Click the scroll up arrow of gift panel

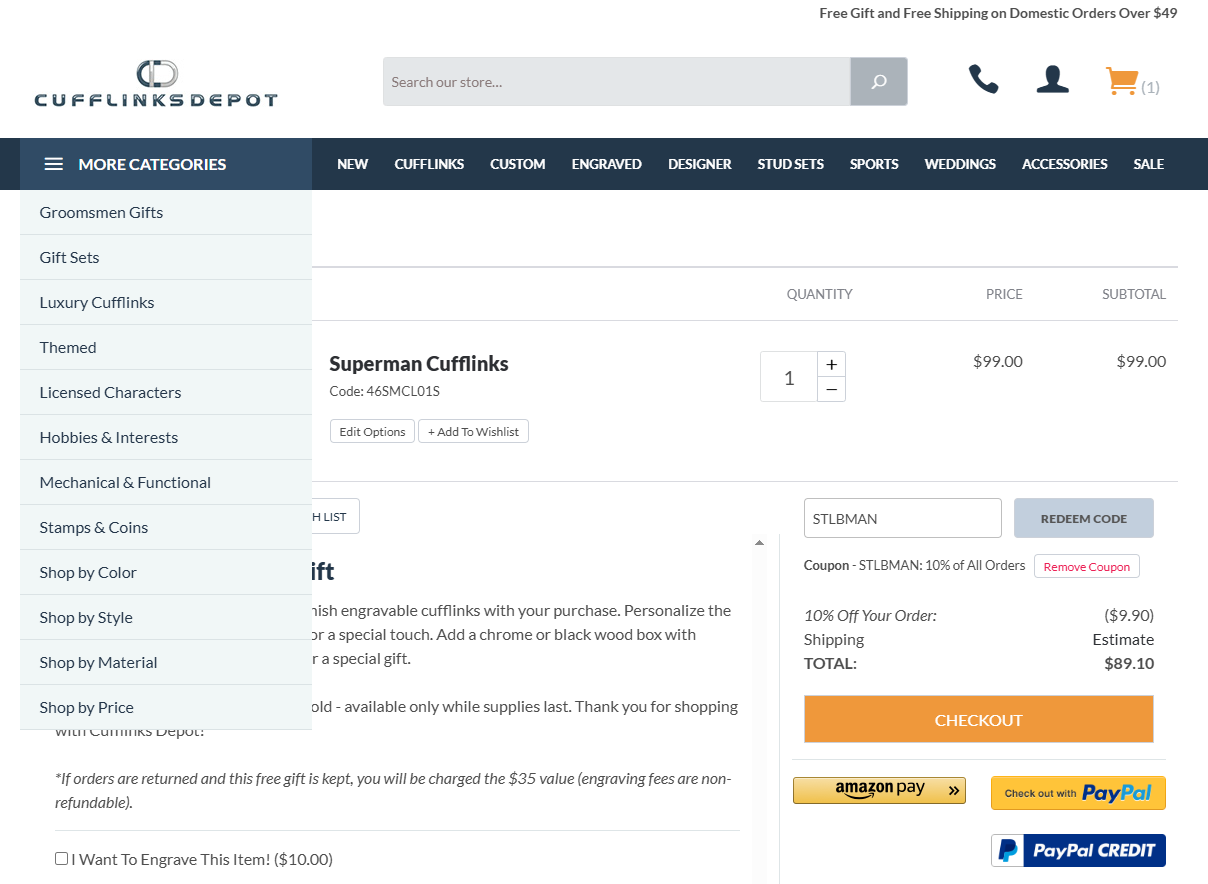click(759, 542)
